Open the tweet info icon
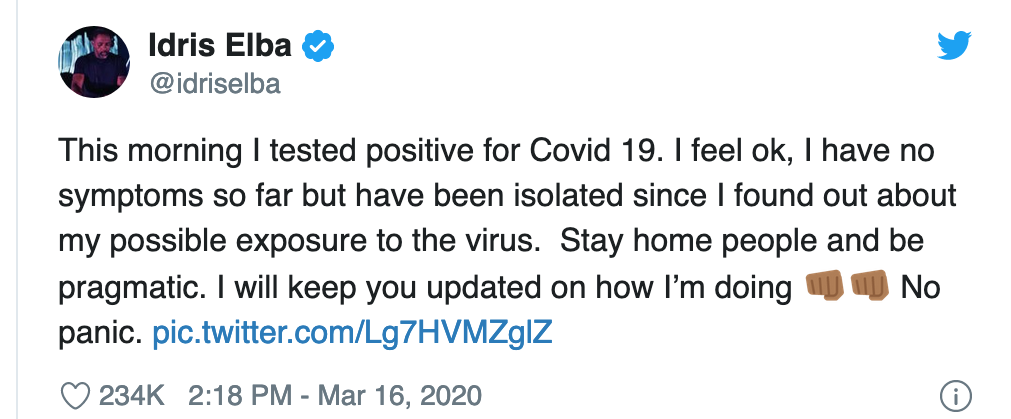This screenshot has height=419, width=1011. tap(955, 395)
